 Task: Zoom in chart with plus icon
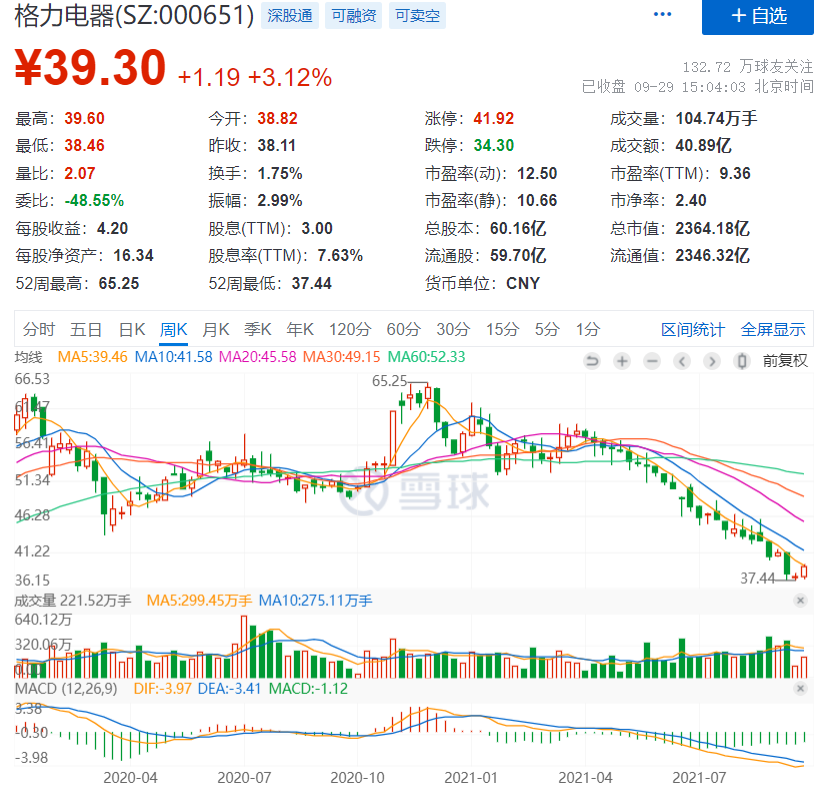pyautogui.click(x=622, y=361)
